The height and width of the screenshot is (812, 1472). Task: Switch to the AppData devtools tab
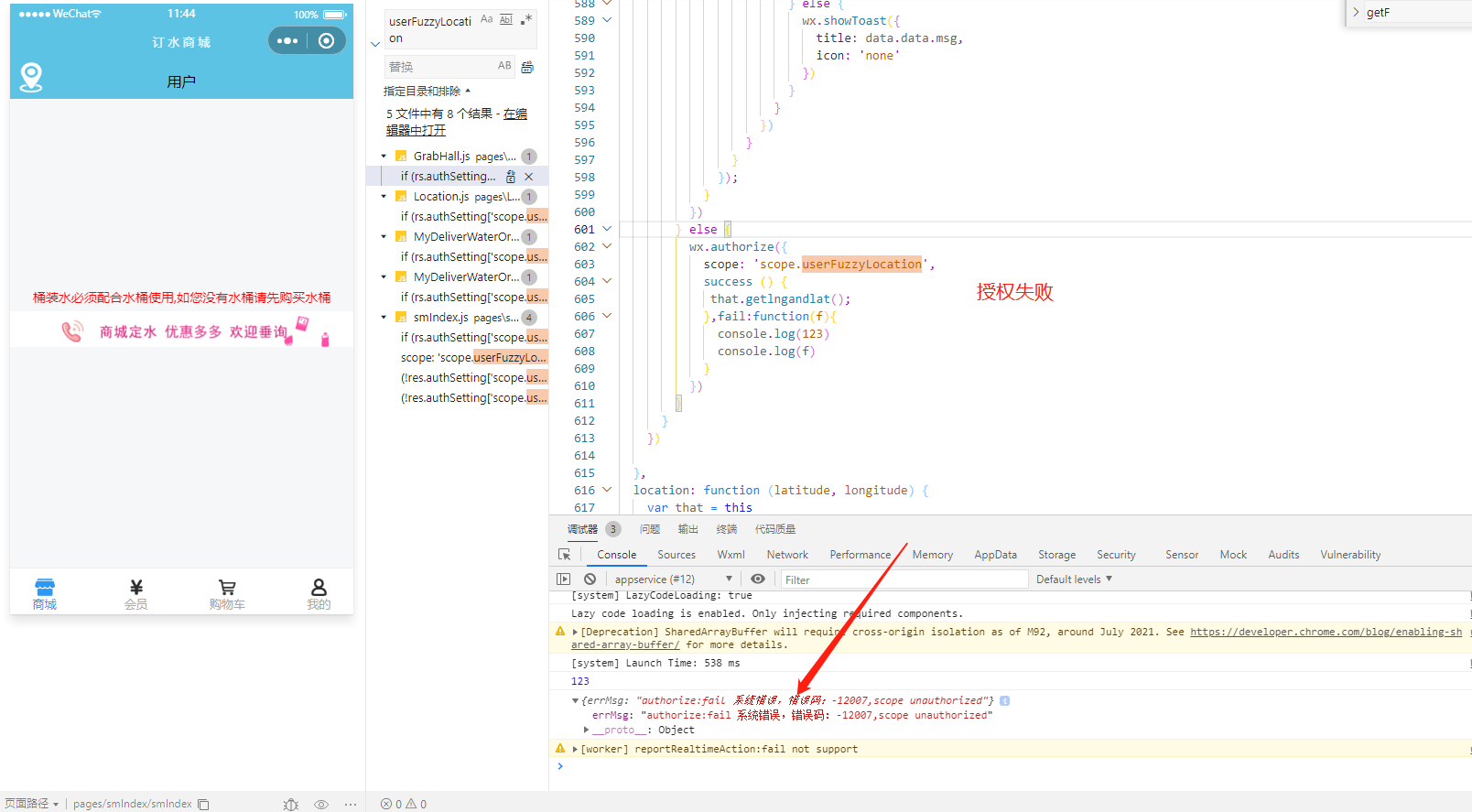click(995, 555)
